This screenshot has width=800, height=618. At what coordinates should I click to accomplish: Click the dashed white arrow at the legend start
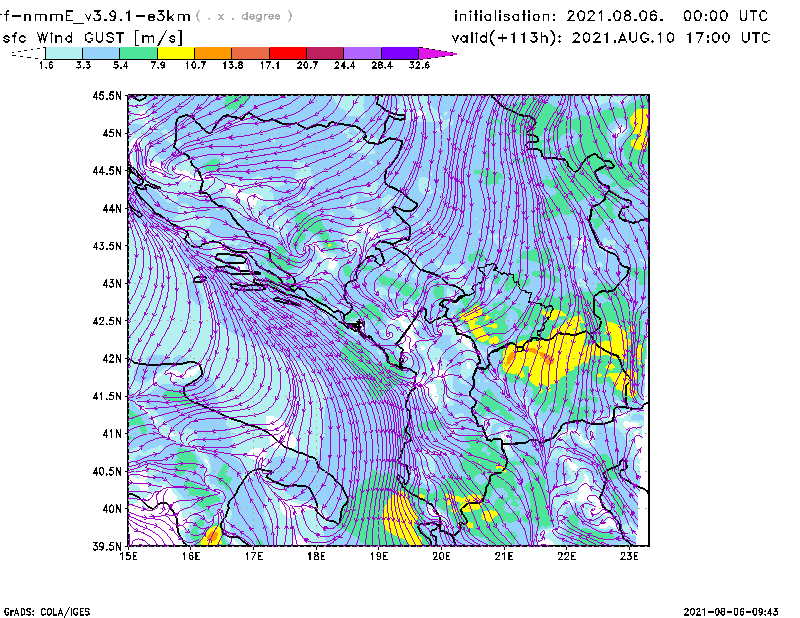pyautogui.click(x=27, y=52)
